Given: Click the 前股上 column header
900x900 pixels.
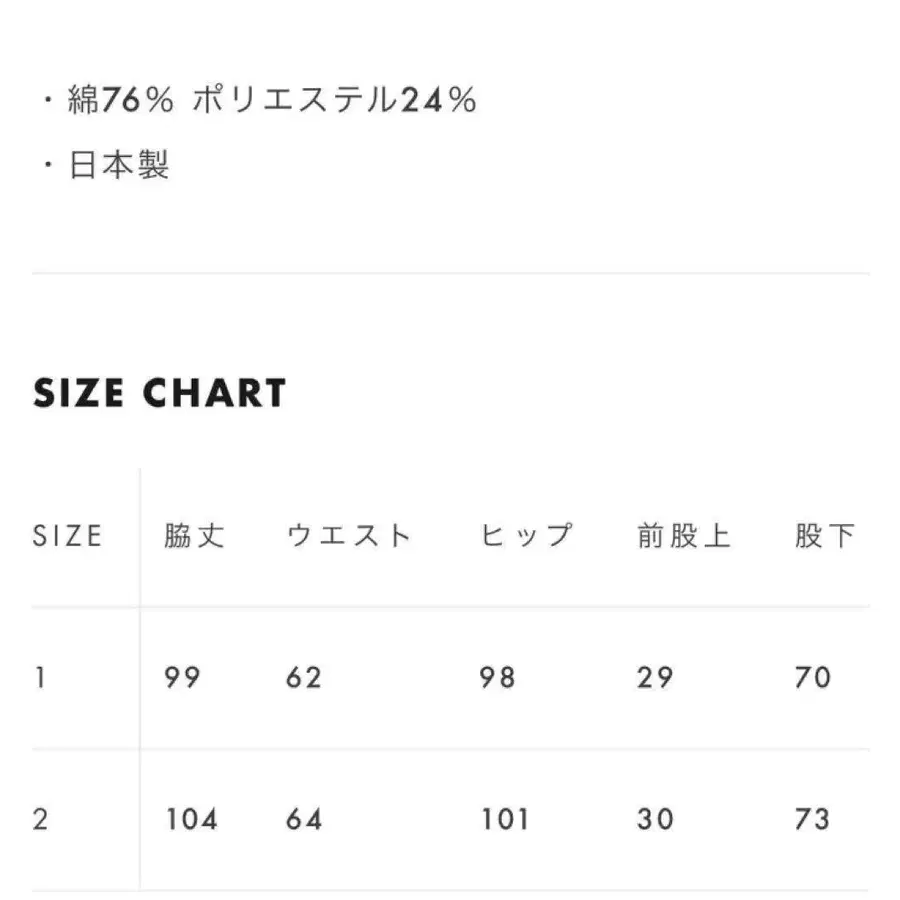Looking at the screenshot, I should (684, 536).
